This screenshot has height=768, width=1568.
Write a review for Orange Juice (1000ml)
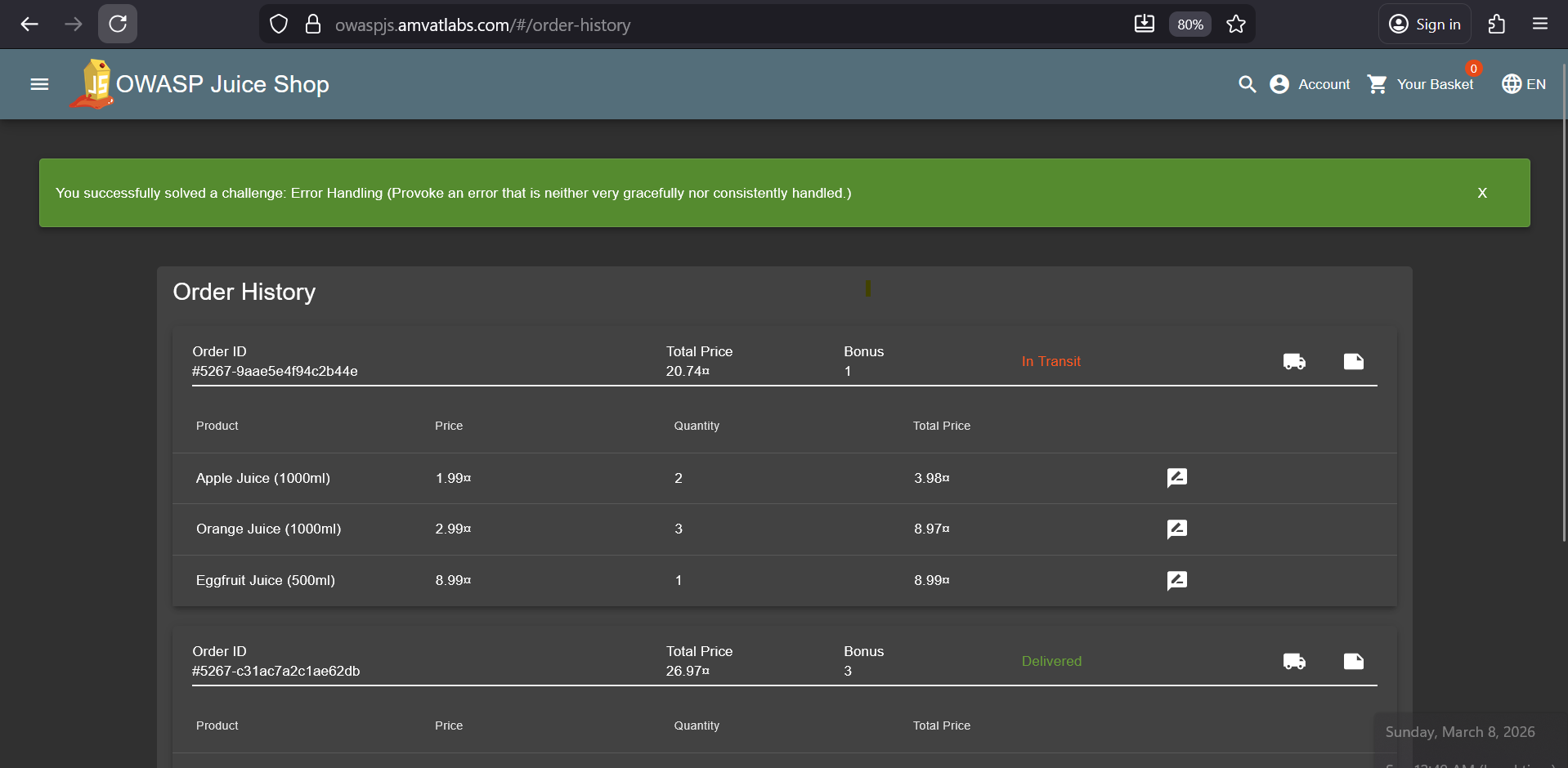point(1176,529)
